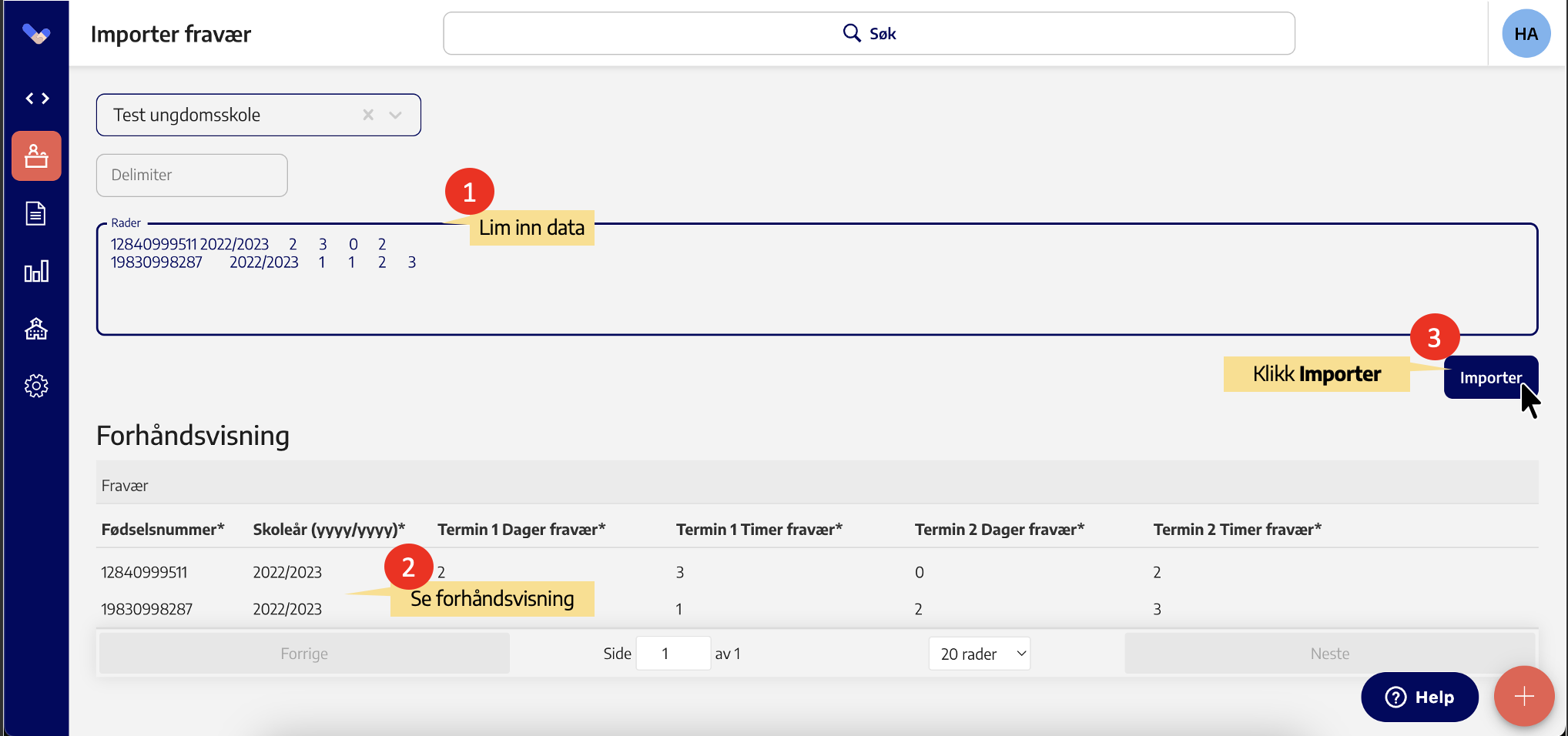Open the documents icon in the sidebar
The image size is (1568, 736).
36,213
